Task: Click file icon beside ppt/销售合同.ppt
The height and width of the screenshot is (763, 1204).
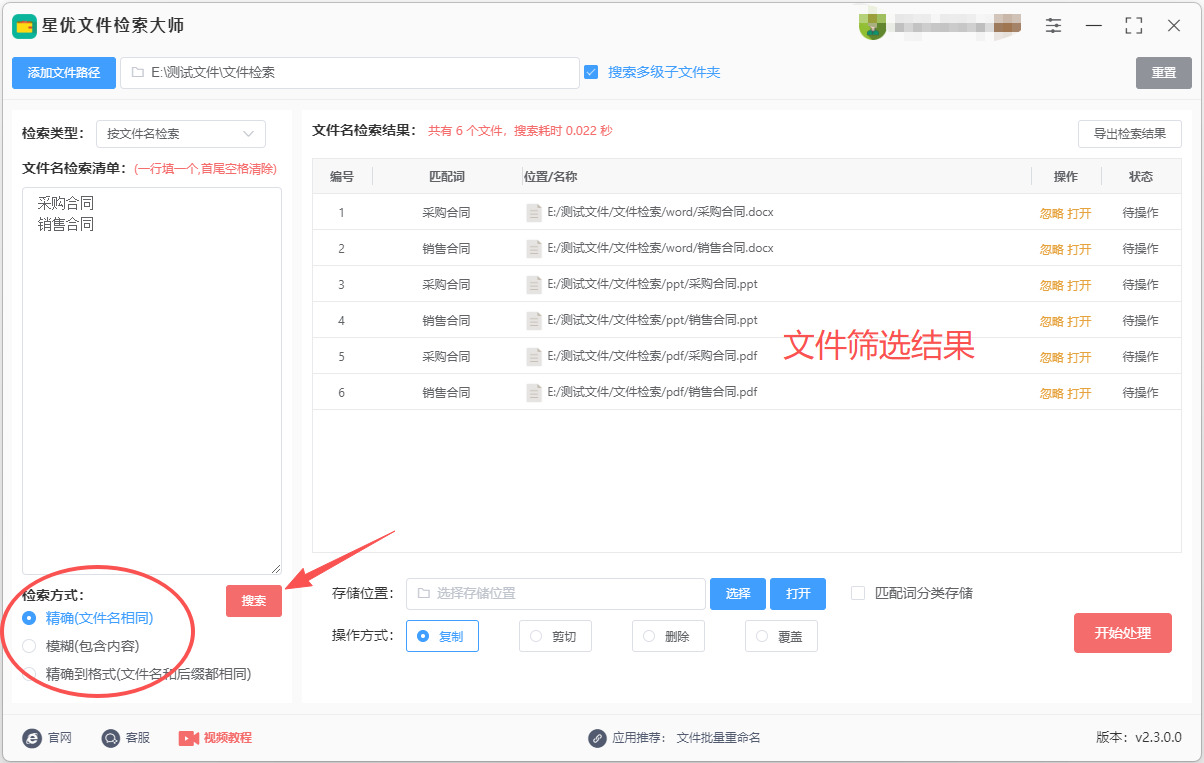Action: tap(534, 320)
